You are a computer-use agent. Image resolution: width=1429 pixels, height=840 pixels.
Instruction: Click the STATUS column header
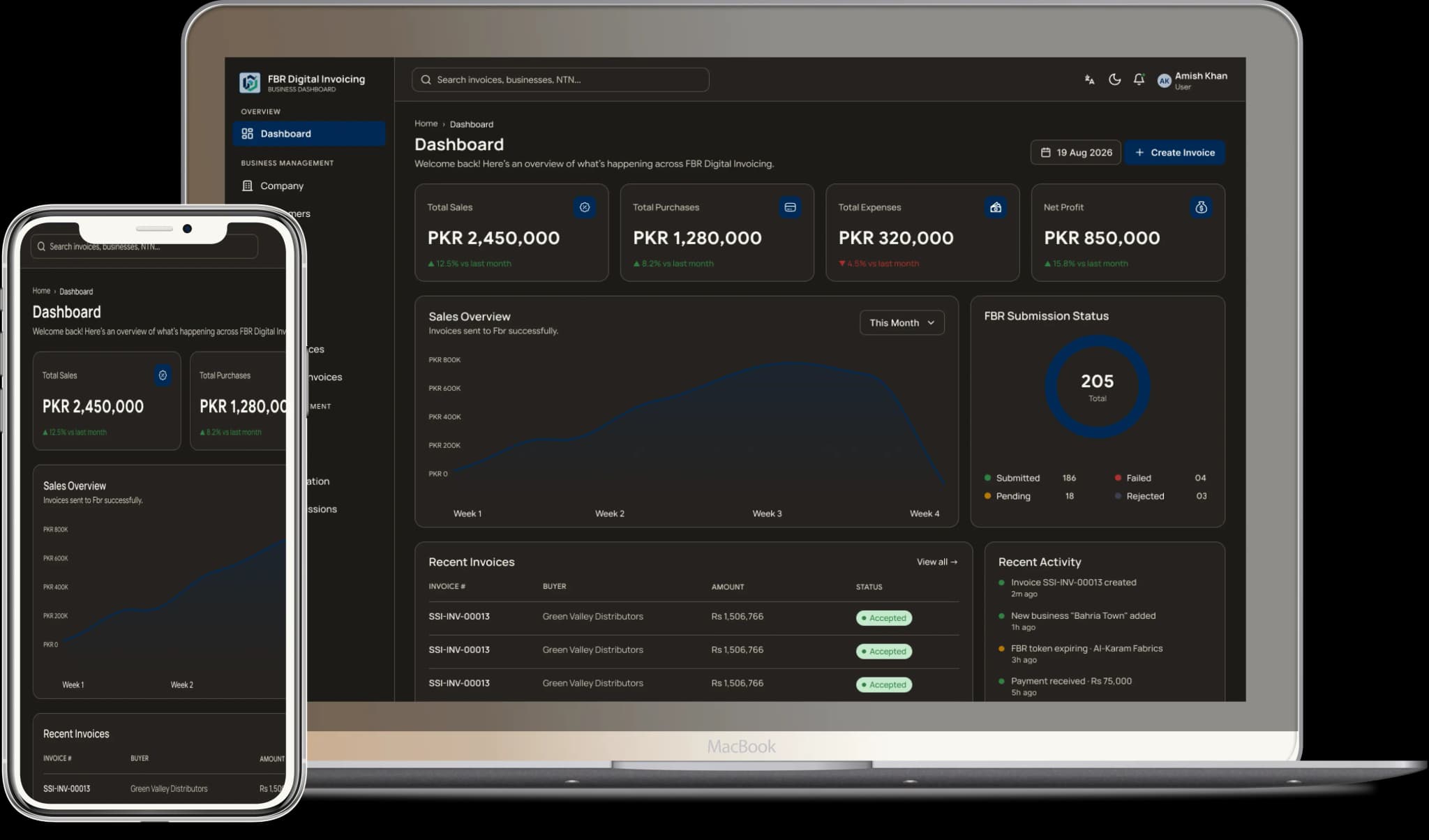869,587
